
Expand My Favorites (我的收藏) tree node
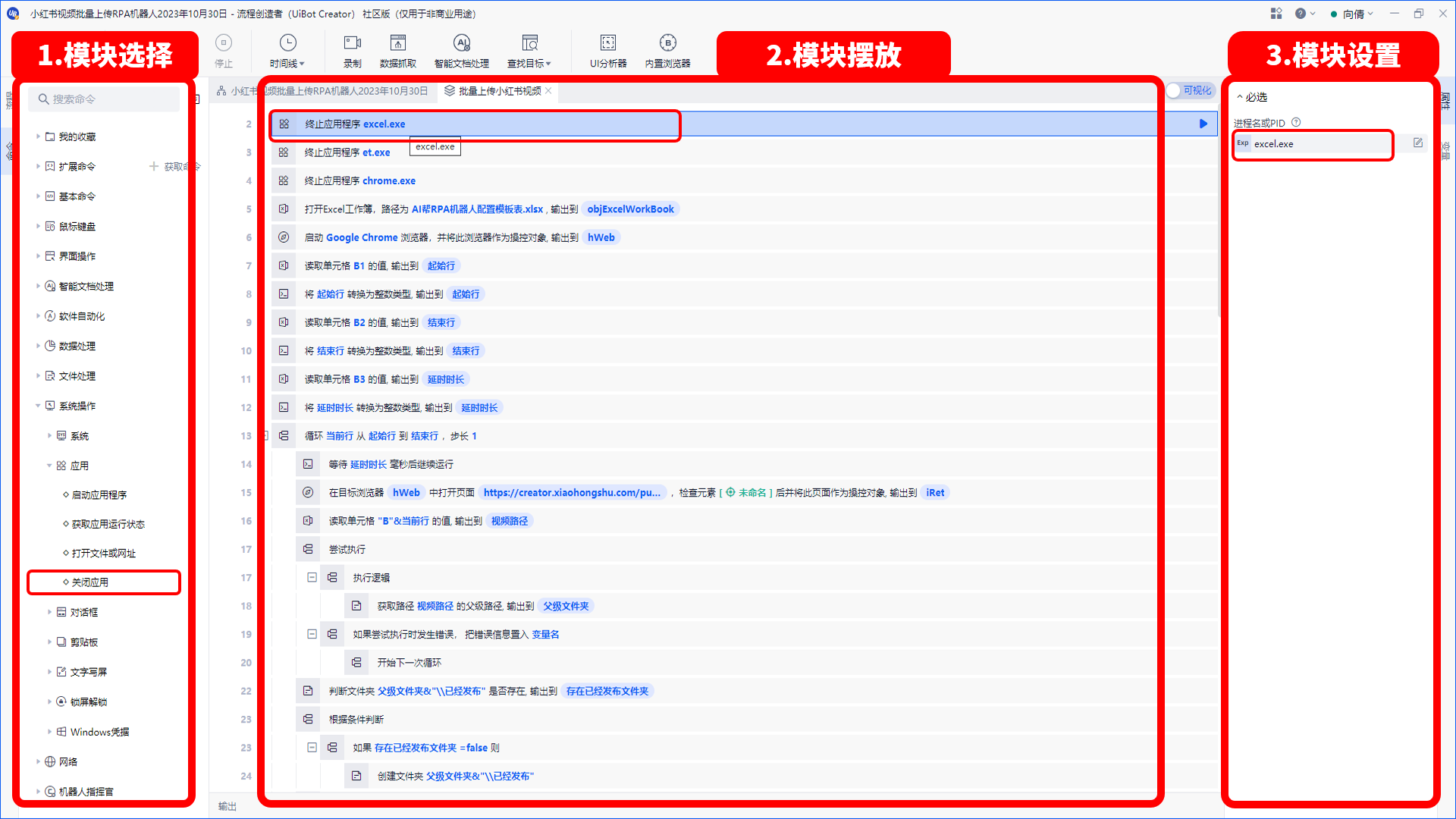coord(38,136)
